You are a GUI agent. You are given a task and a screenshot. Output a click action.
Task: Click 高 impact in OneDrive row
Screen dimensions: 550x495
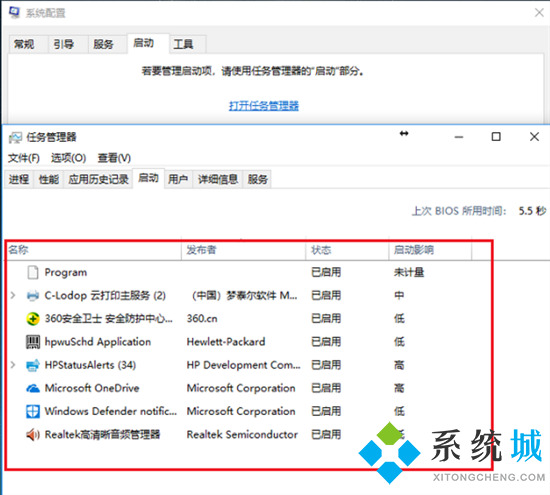point(399,388)
